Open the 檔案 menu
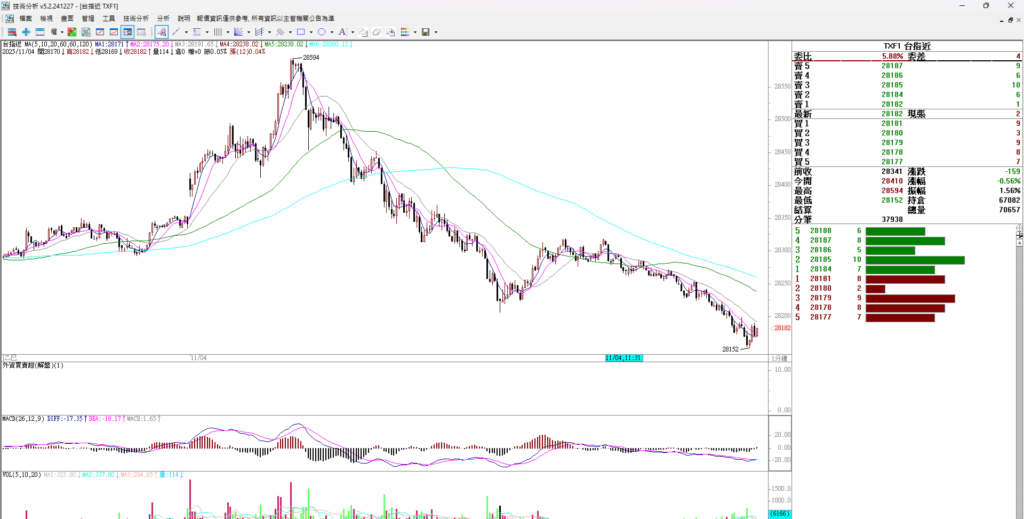This screenshot has width=1024, height=519. [25, 18]
